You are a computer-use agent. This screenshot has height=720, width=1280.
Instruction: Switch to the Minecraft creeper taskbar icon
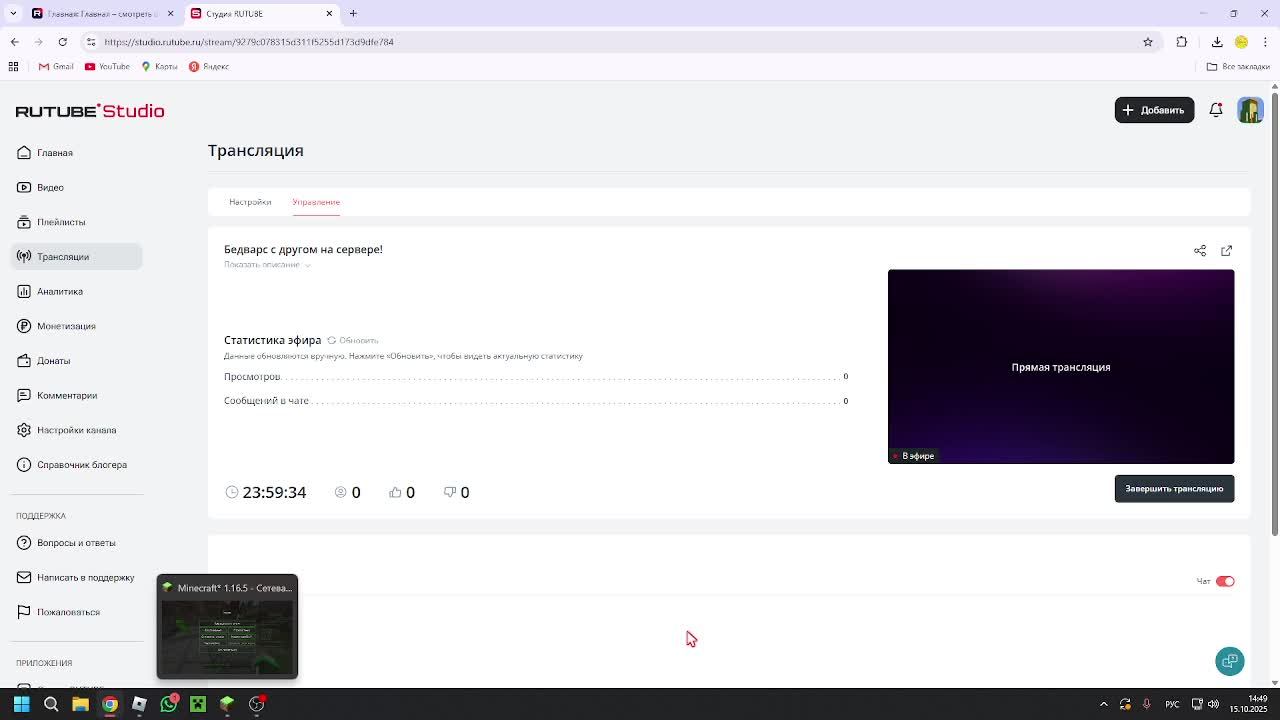tap(198, 704)
